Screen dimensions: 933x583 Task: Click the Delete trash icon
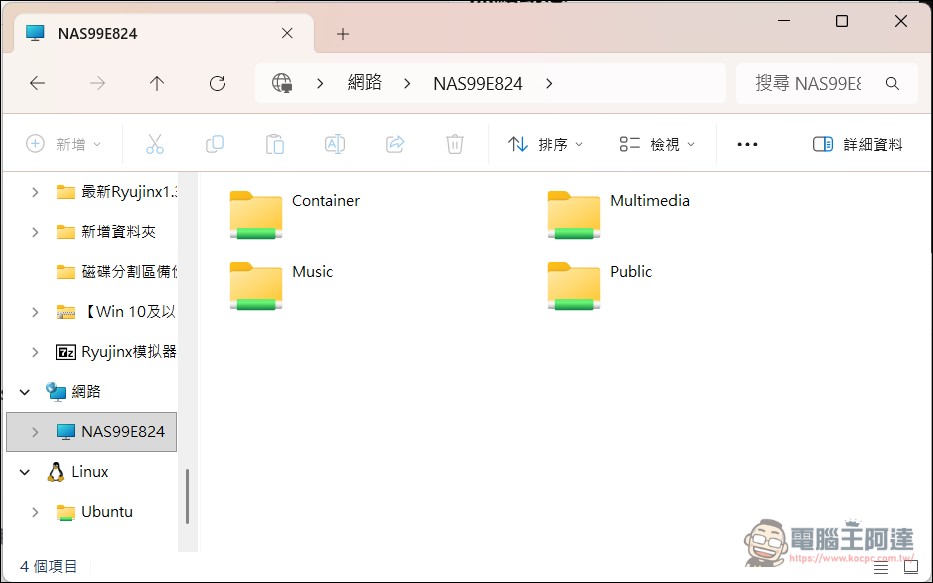click(x=455, y=144)
